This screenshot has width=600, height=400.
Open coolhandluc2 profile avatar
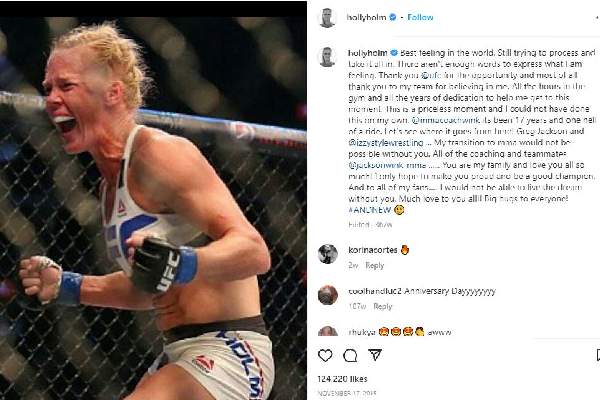328,295
